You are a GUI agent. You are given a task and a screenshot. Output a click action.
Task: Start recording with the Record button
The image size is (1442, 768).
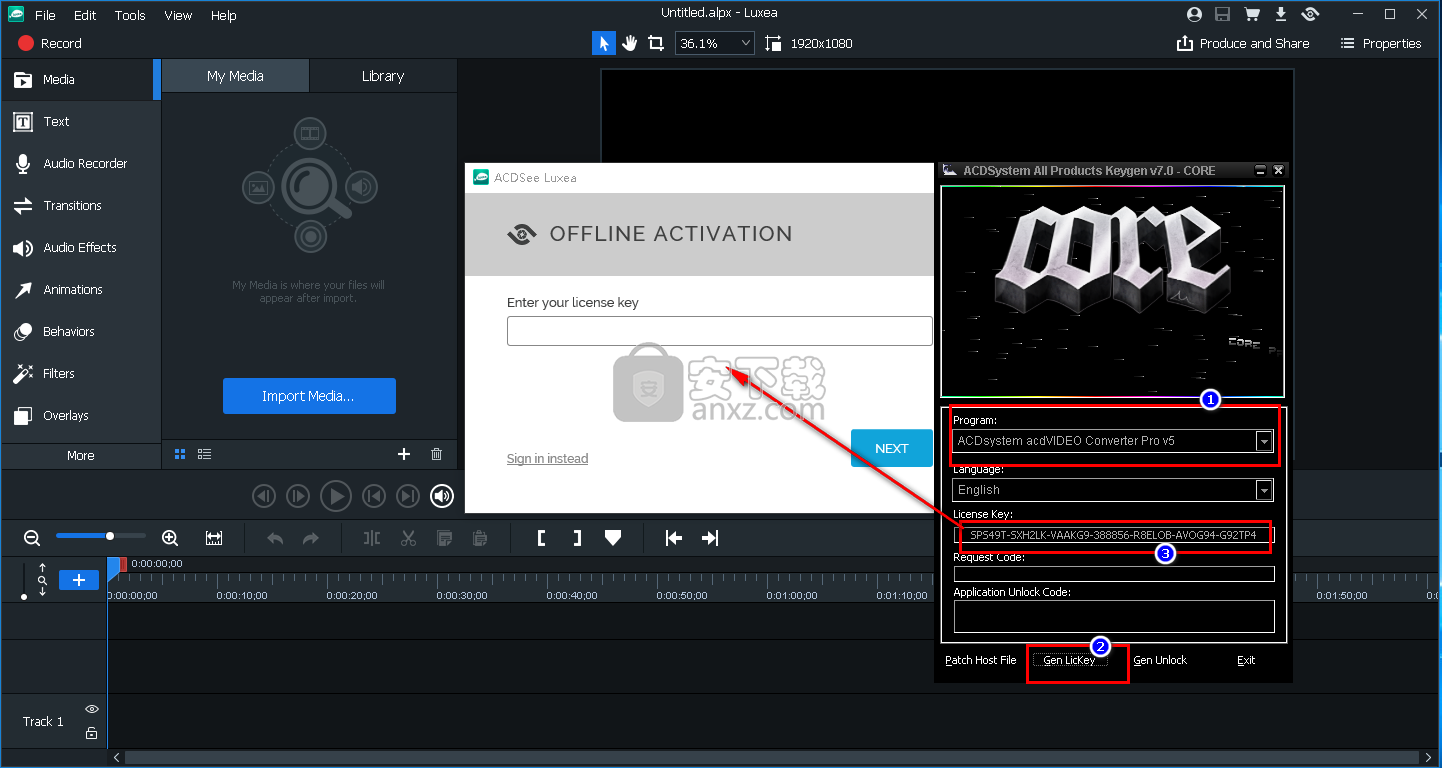(x=50, y=43)
